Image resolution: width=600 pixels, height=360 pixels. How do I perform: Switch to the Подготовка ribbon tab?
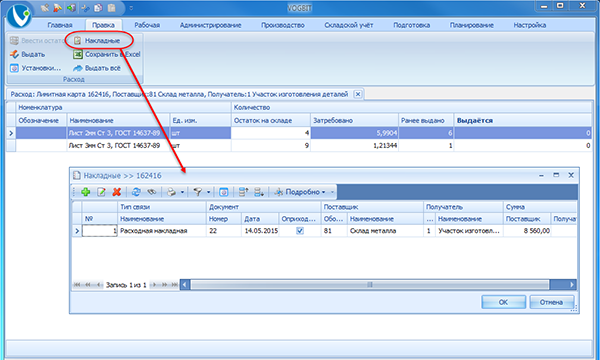[411, 25]
